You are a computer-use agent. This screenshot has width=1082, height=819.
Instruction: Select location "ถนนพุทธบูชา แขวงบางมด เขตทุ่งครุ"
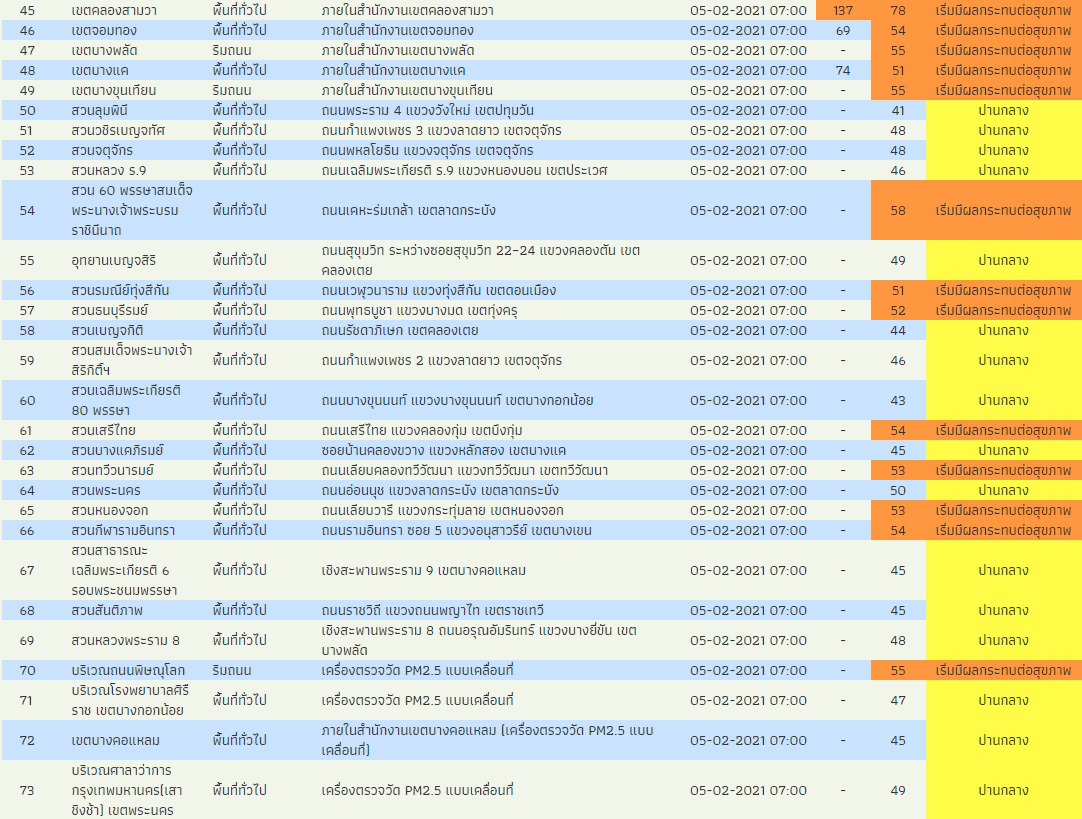[x=420, y=310]
